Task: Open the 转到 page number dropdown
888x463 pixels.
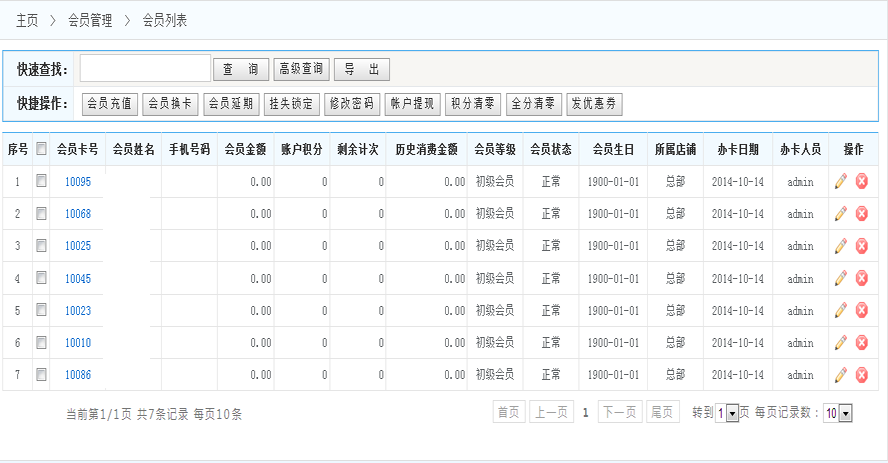Action: point(732,413)
